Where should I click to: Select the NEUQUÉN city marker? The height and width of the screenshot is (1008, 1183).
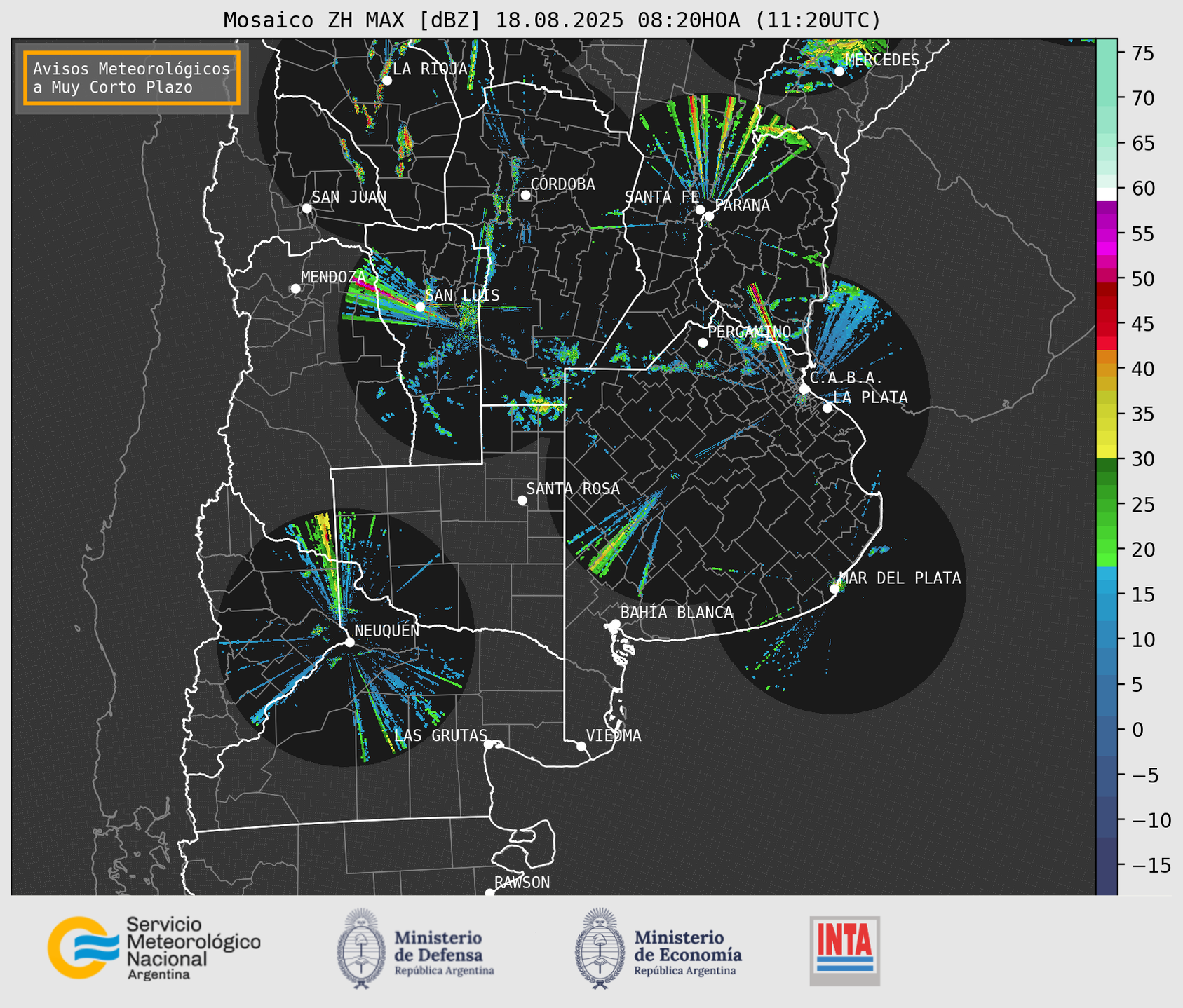349,642
